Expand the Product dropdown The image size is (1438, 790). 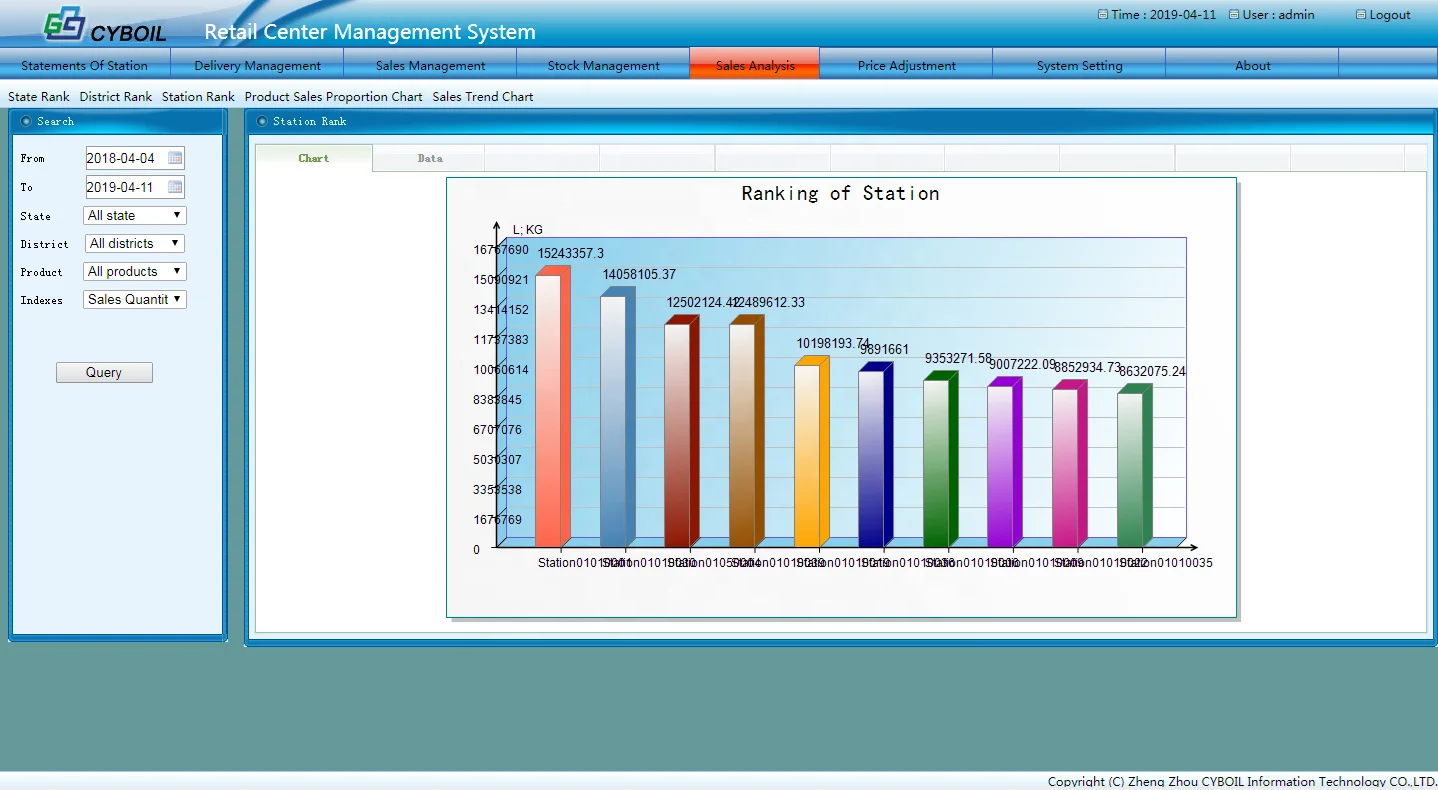point(135,272)
